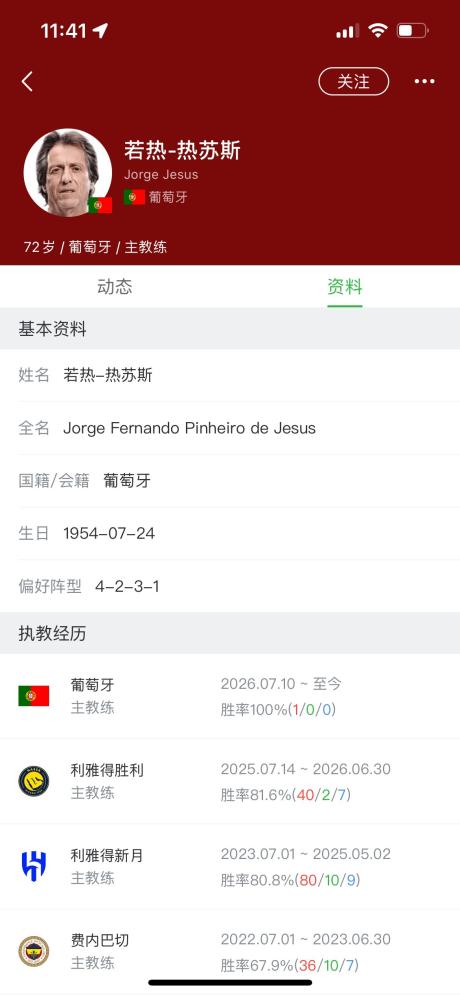Open Al Hilal club logo

point(34,866)
